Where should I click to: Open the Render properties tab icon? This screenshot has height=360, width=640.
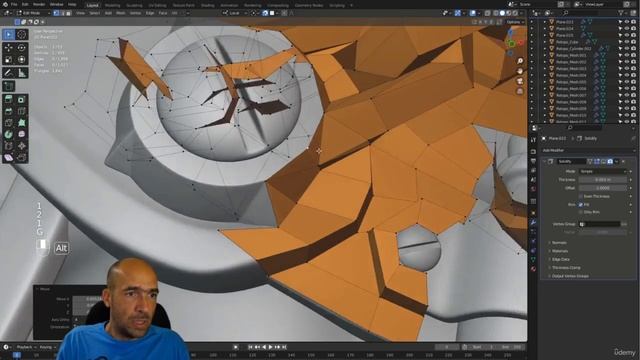[x=533, y=151]
